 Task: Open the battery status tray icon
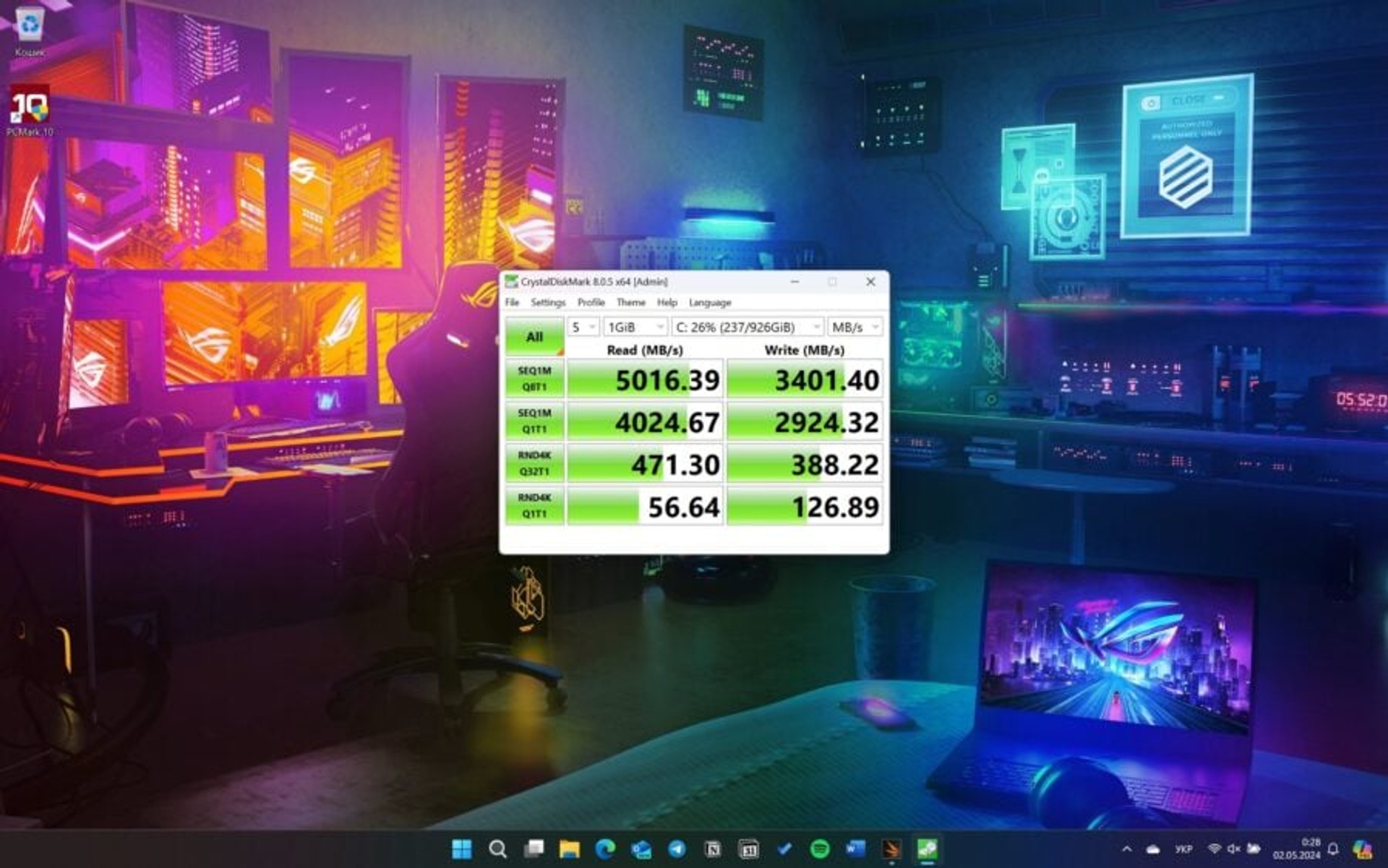(x=1254, y=849)
